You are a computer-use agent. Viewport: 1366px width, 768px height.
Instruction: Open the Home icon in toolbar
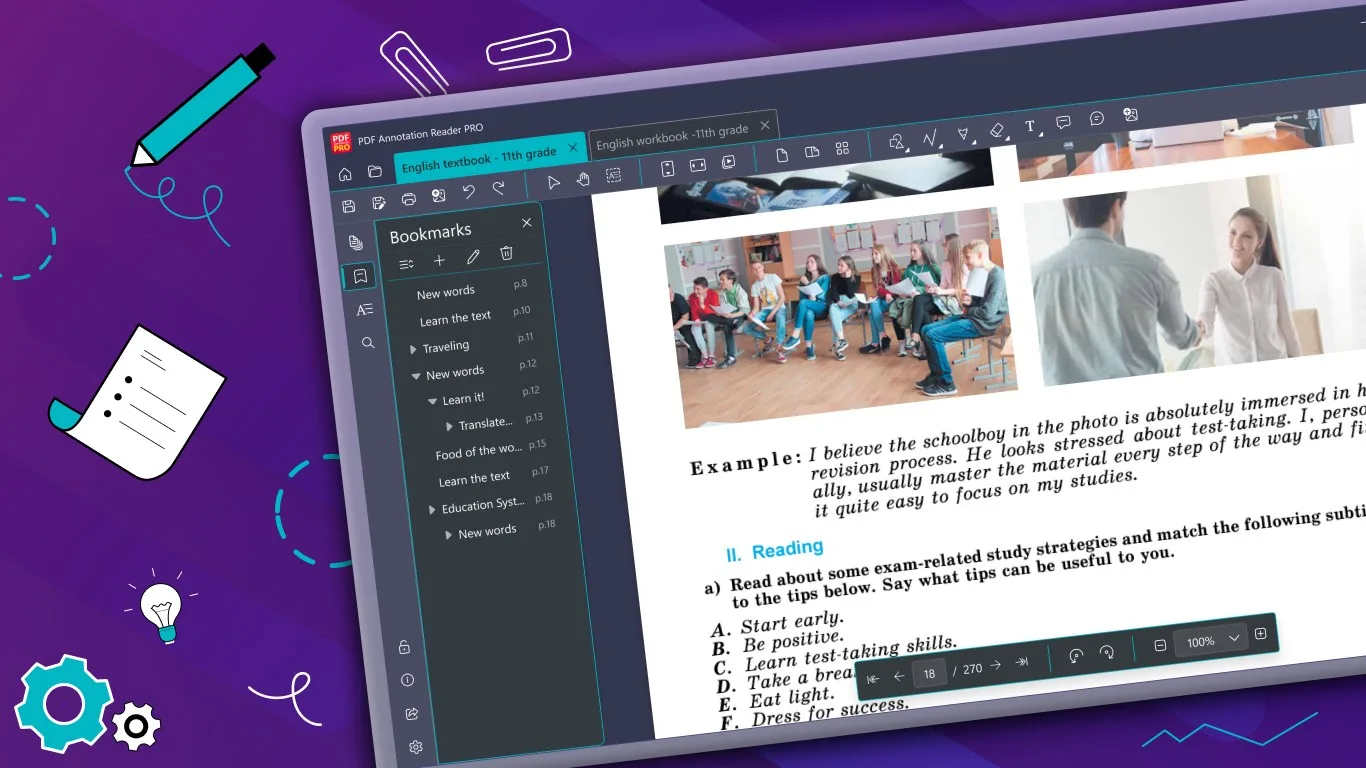coord(345,174)
